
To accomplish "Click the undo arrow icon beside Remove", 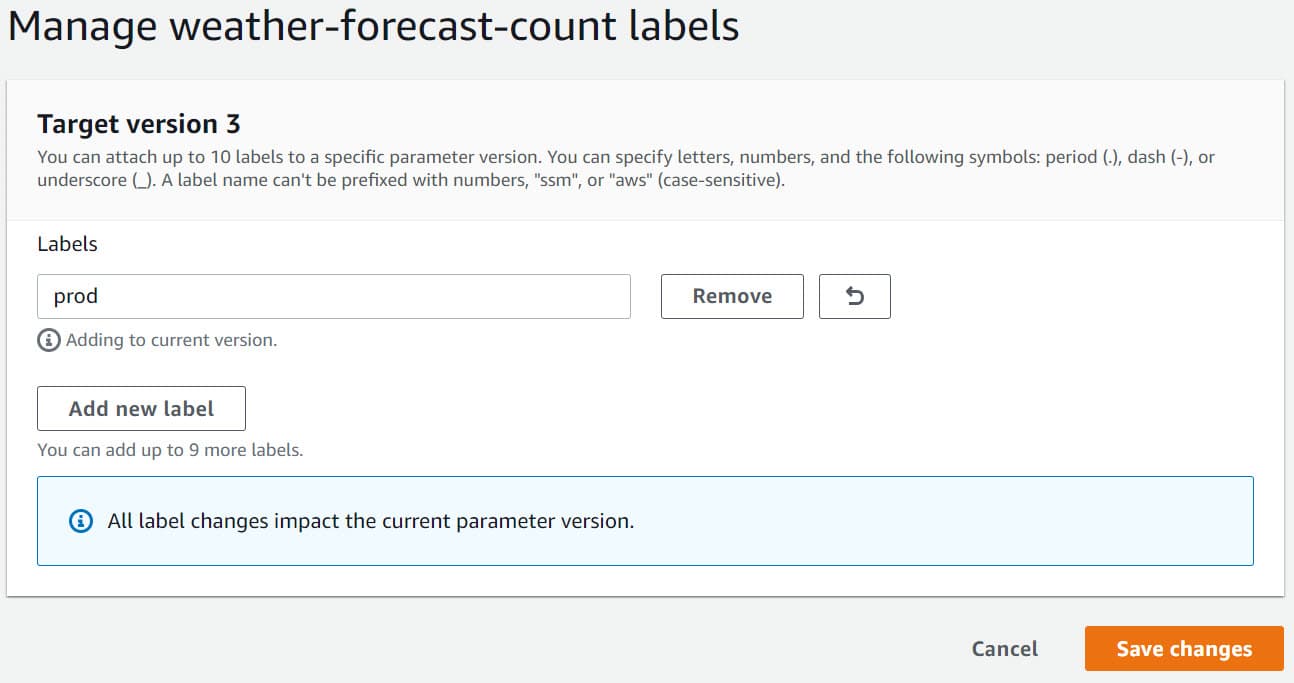I will pyautogui.click(x=854, y=296).
